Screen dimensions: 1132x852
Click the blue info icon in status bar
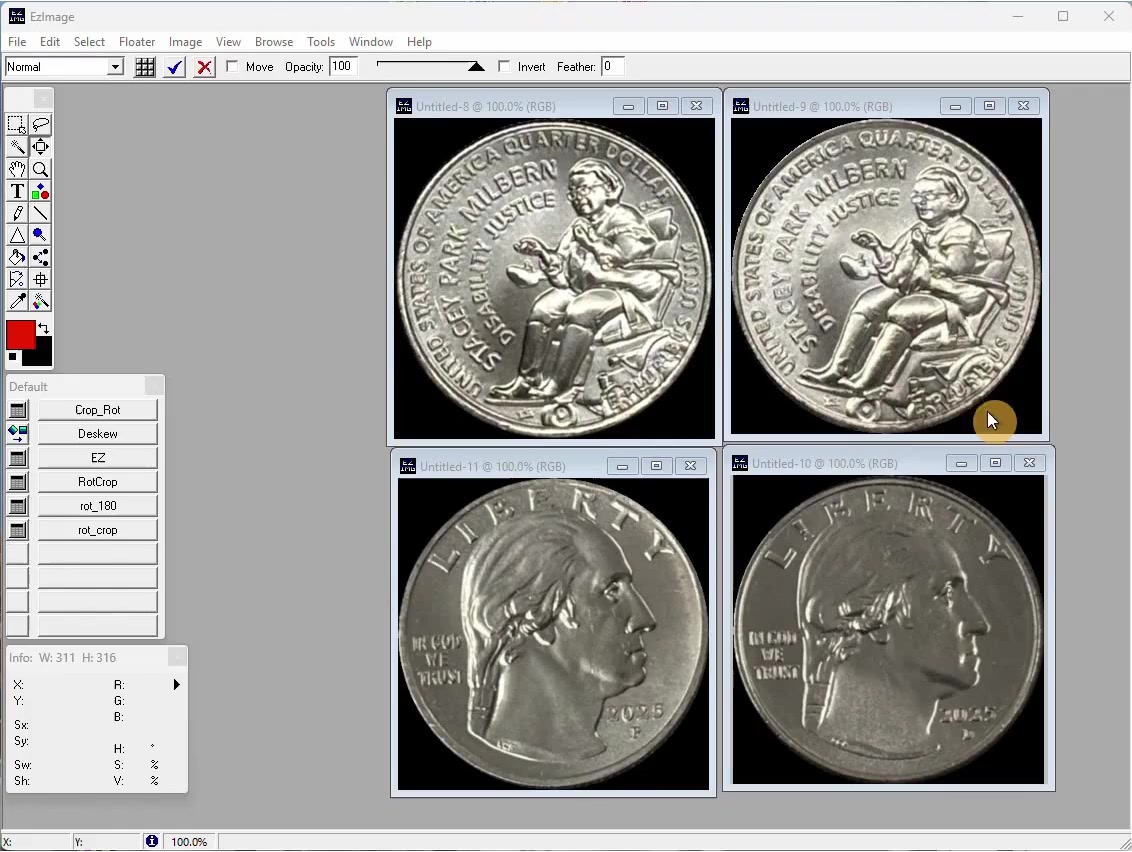[152, 841]
